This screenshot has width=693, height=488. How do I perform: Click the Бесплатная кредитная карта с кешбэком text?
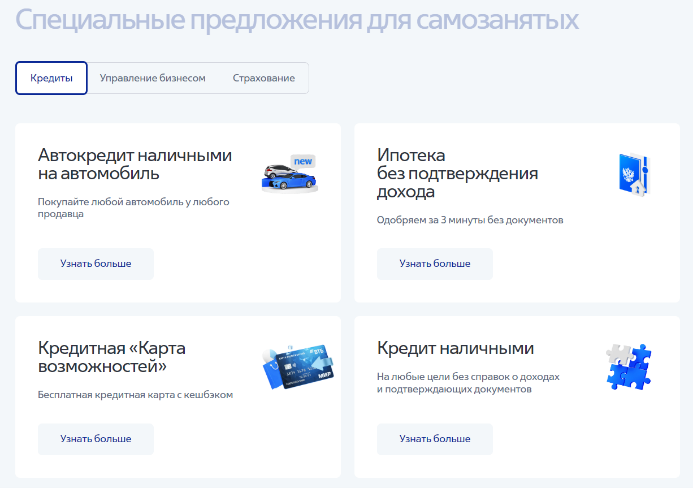(x=135, y=395)
